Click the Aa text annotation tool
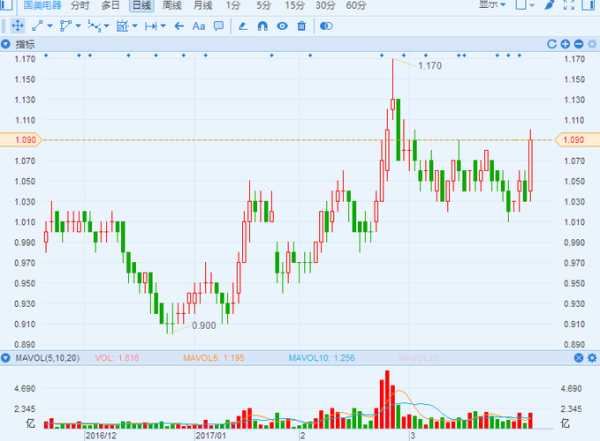Viewport: 600px width, 441px height. tap(198, 25)
